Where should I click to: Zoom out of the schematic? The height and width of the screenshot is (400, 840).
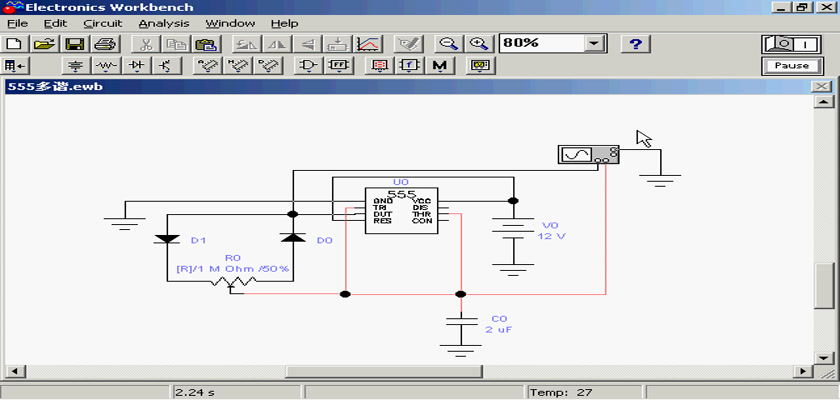448,44
